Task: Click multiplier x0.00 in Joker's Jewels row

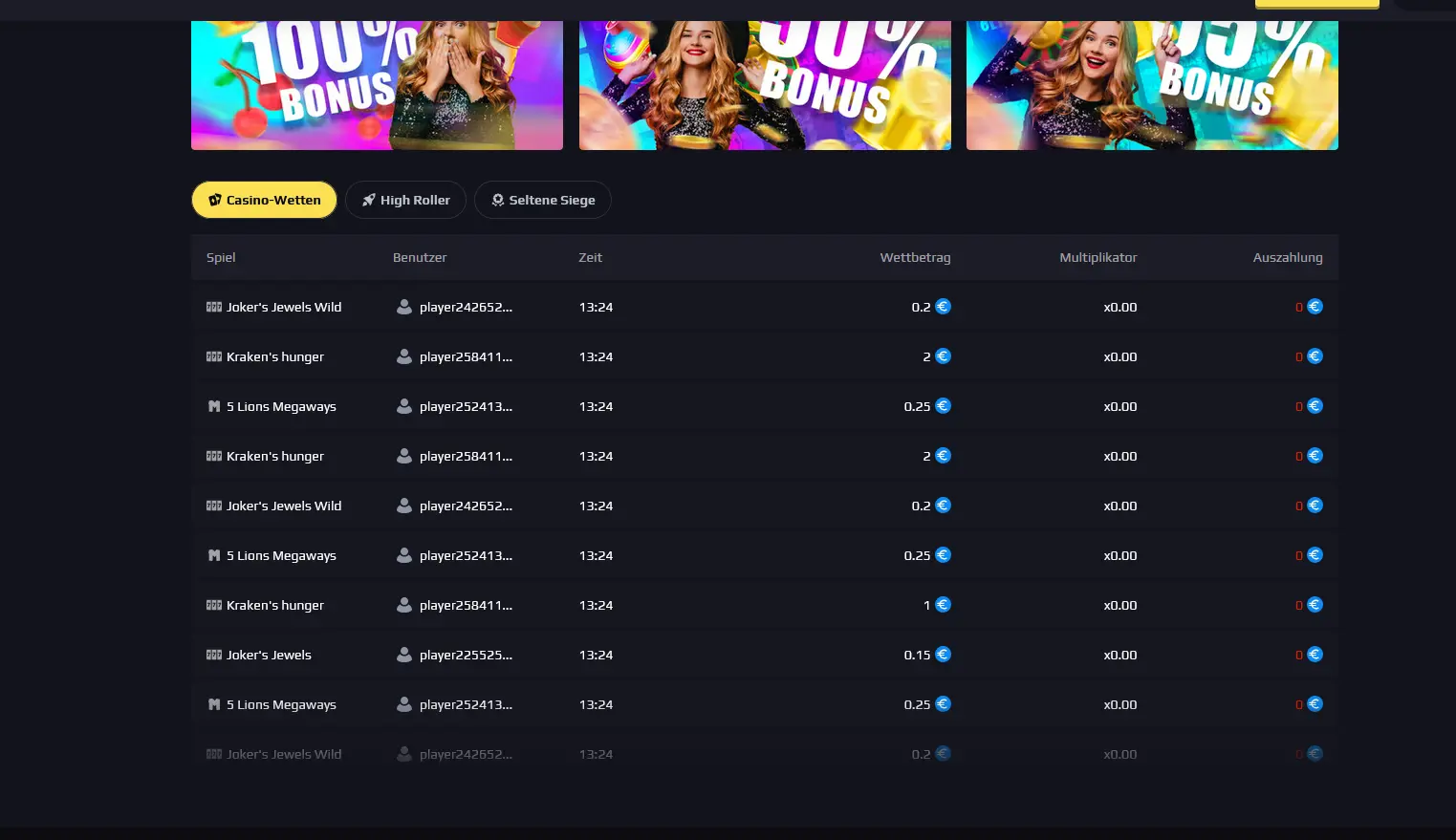Action: [1120, 655]
